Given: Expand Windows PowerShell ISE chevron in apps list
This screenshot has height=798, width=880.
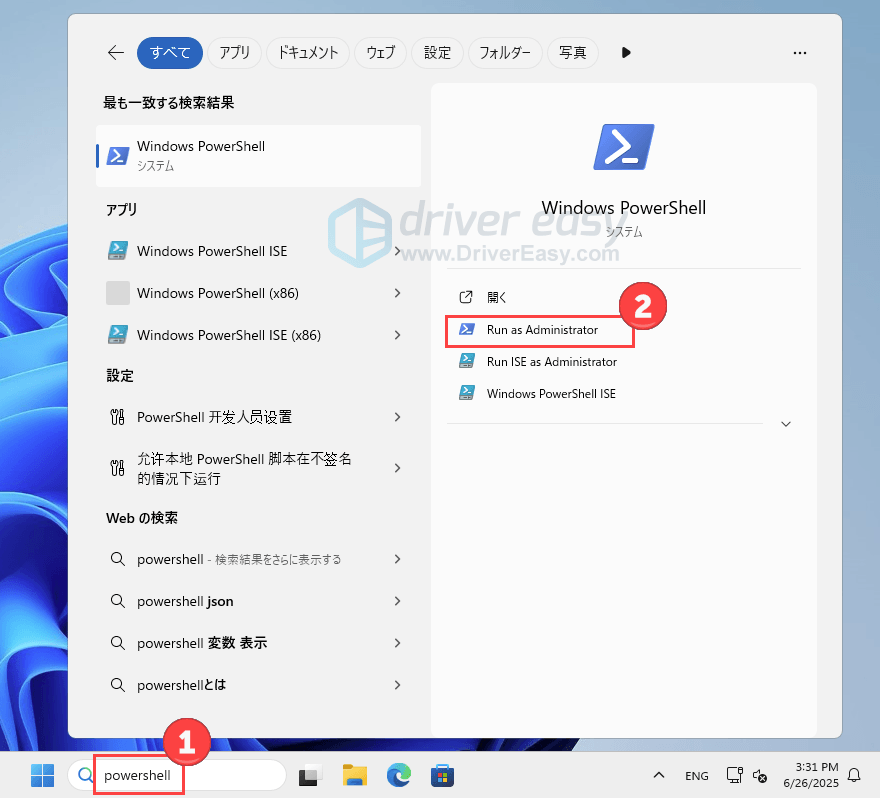Looking at the screenshot, I should point(397,251).
